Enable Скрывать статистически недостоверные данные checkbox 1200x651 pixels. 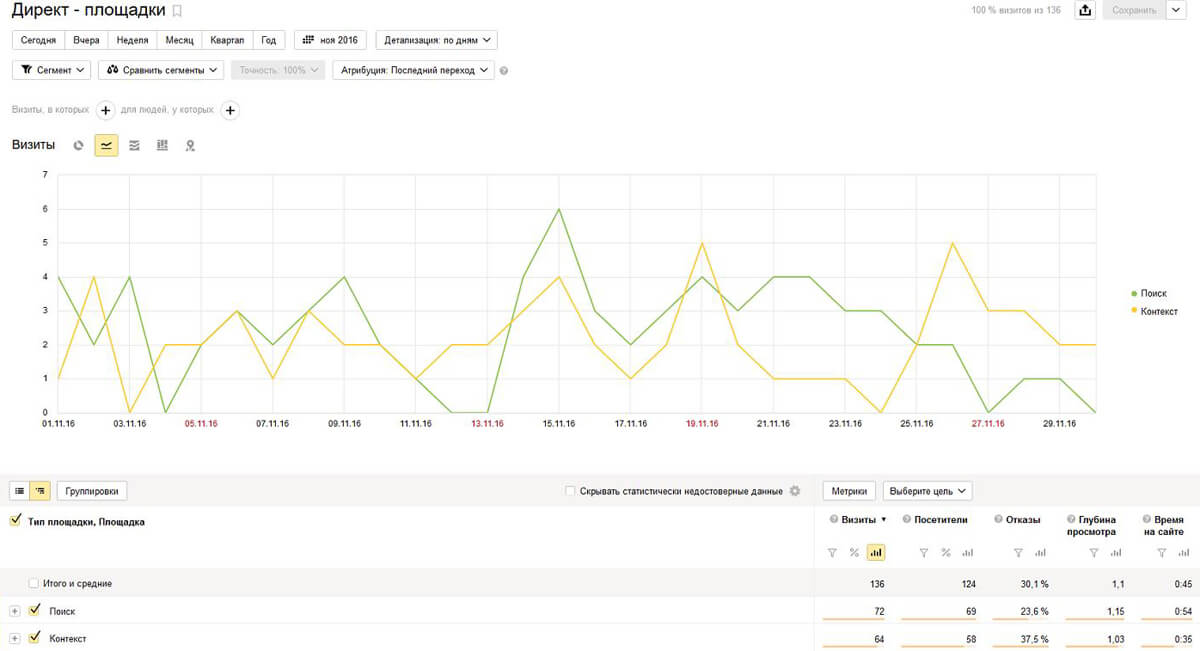tap(570, 491)
